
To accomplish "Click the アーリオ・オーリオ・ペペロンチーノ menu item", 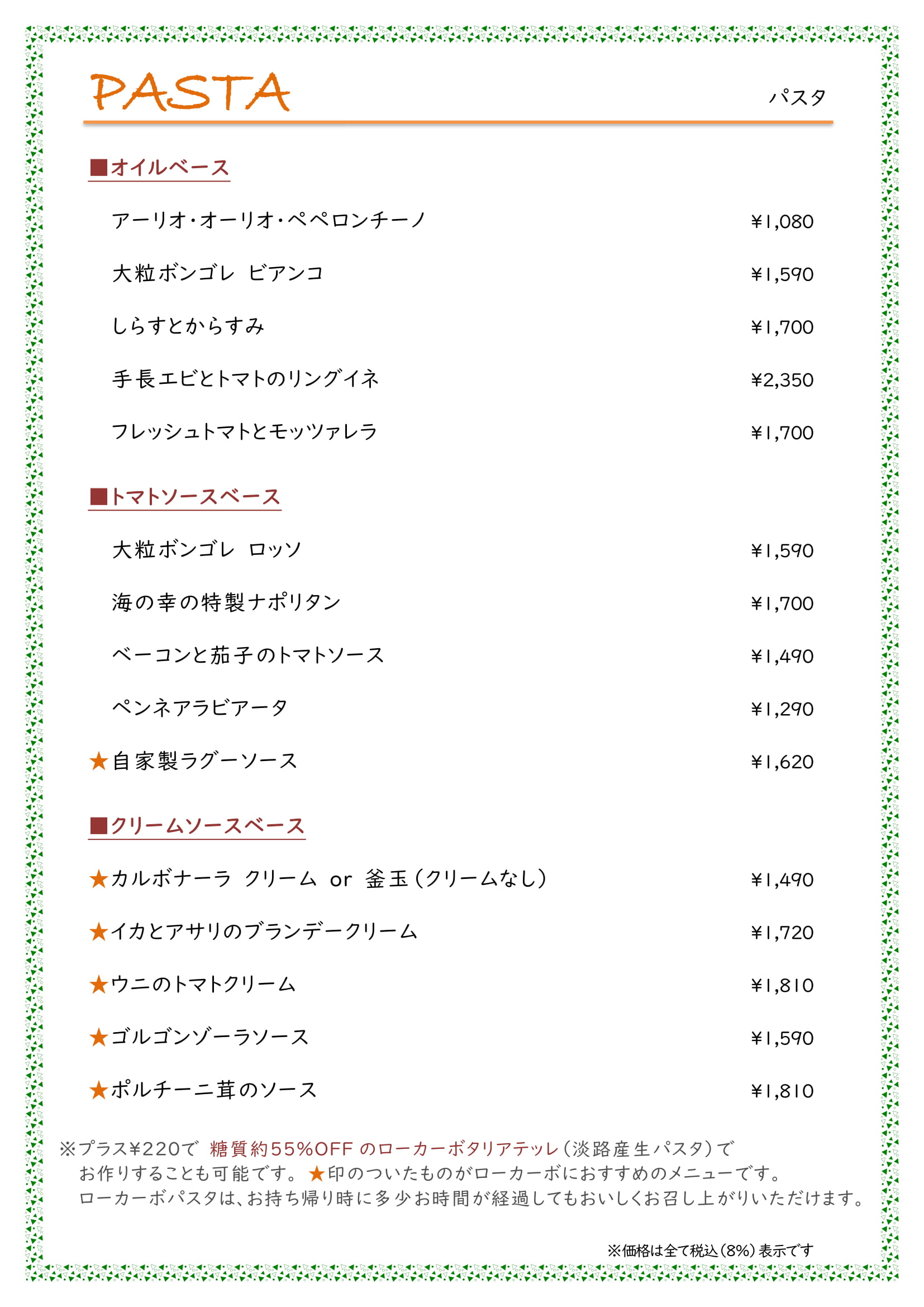I will pyautogui.click(x=269, y=220).
